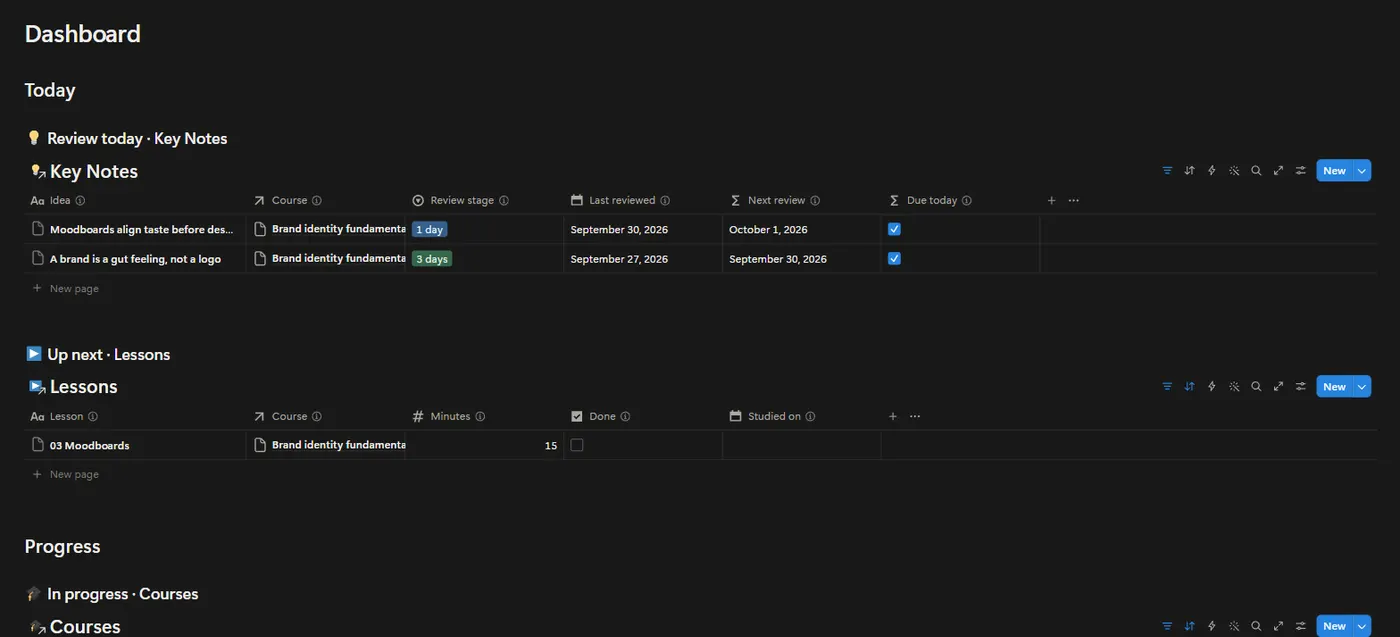Open dropdown arrow beside Lessons New button
The width and height of the screenshot is (1400, 637).
(1361, 387)
